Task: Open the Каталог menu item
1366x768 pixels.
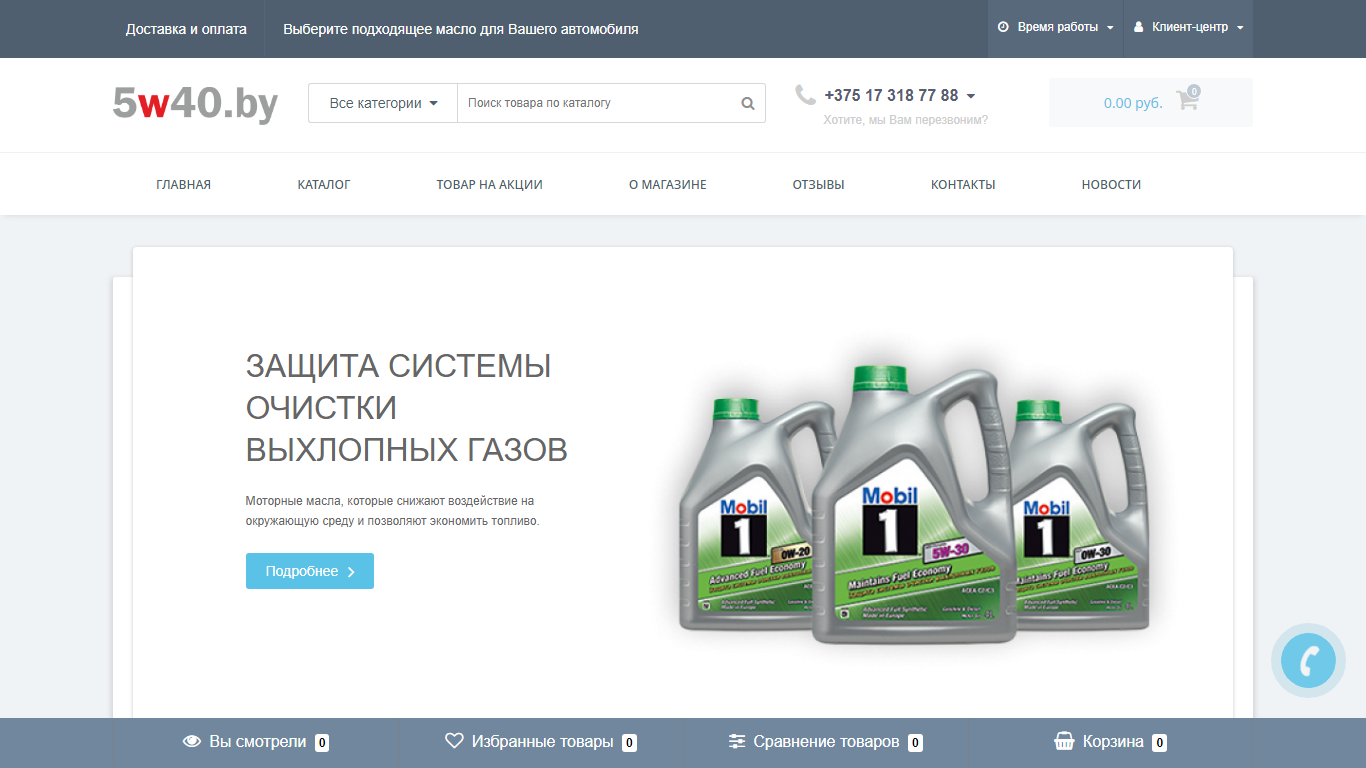Action: coord(324,184)
